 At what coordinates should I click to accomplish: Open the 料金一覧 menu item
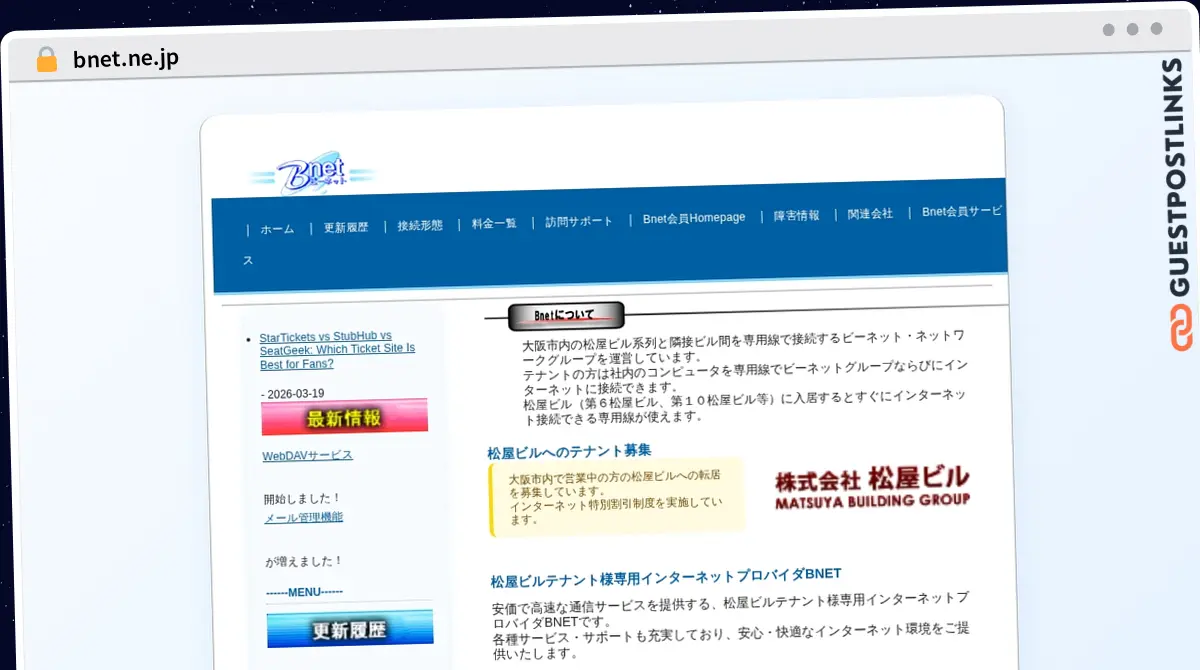(494, 223)
